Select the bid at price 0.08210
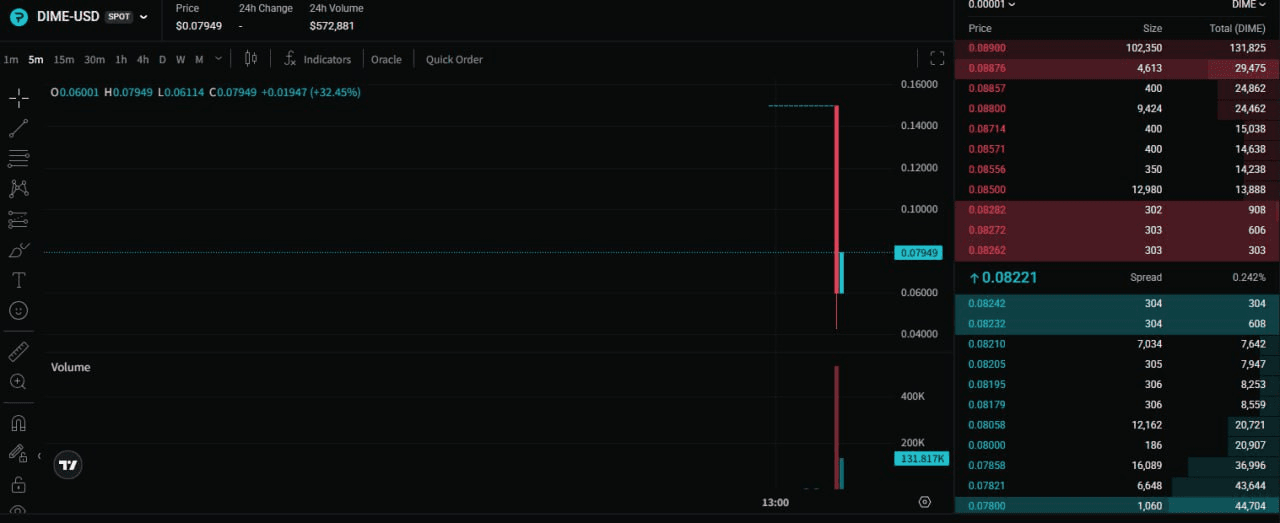The width and height of the screenshot is (1280, 523). [x=1117, y=344]
